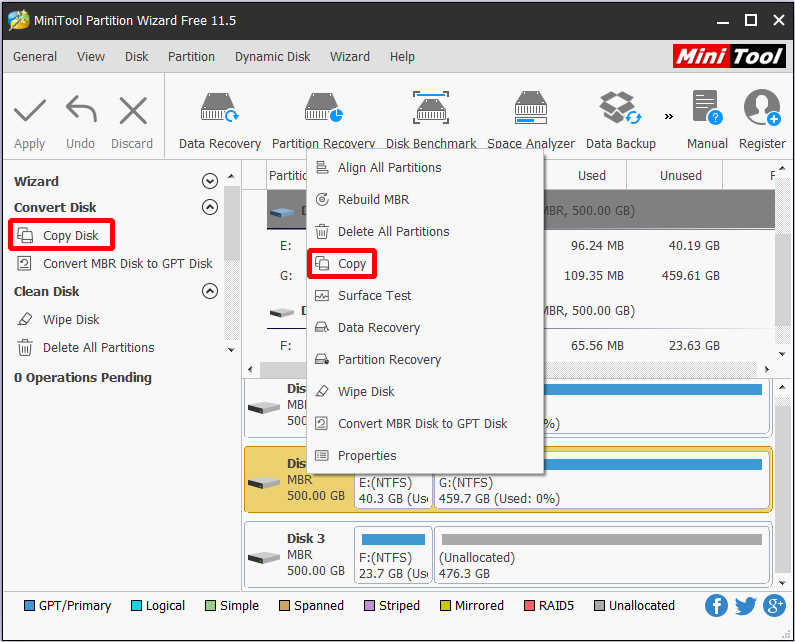The width and height of the screenshot is (795, 642).
Task: Click the Mirrored yellow legend swatch
Action: point(446,605)
